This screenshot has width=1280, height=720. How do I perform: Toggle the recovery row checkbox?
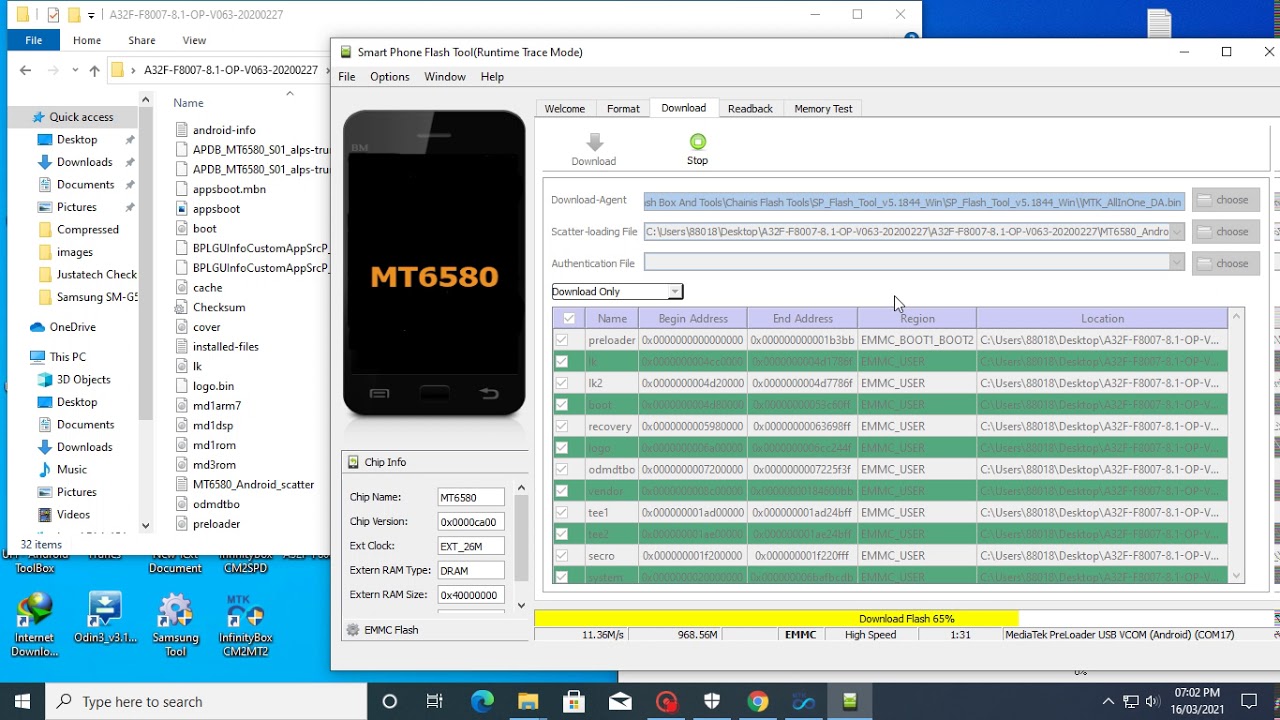click(x=562, y=426)
